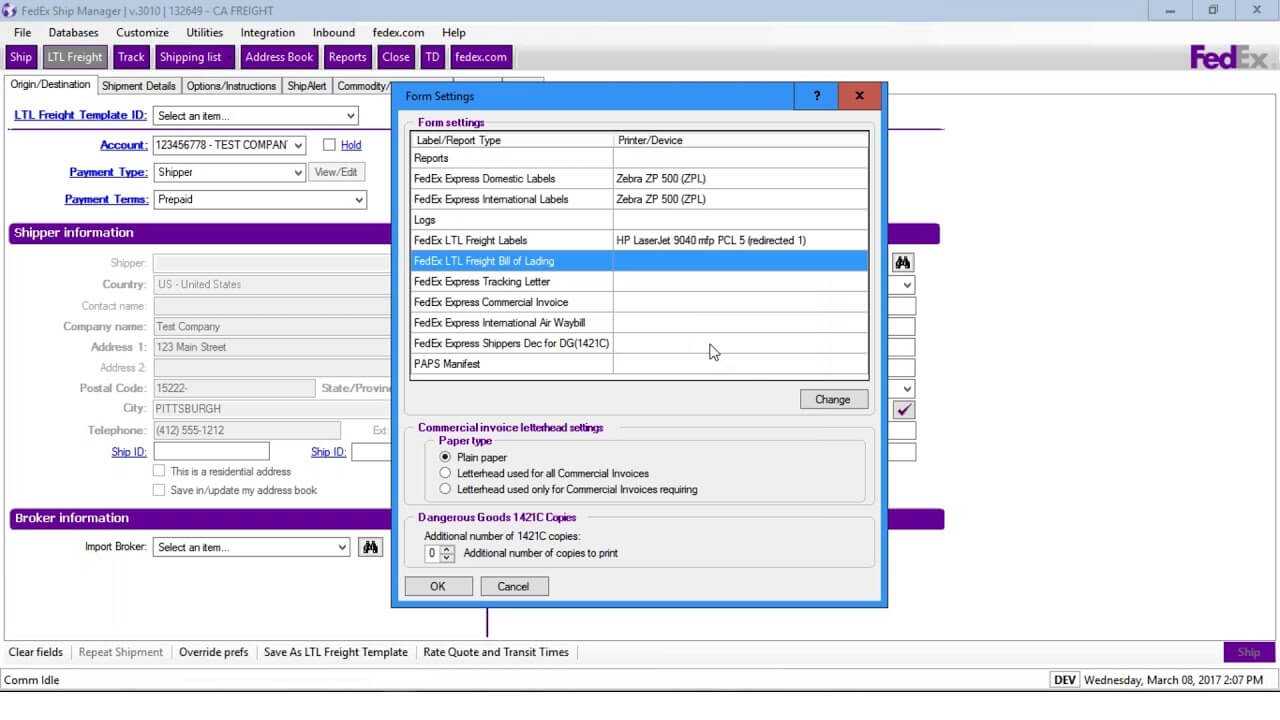
Task: Click the green checkmark icon near State field
Action: click(x=903, y=409)
